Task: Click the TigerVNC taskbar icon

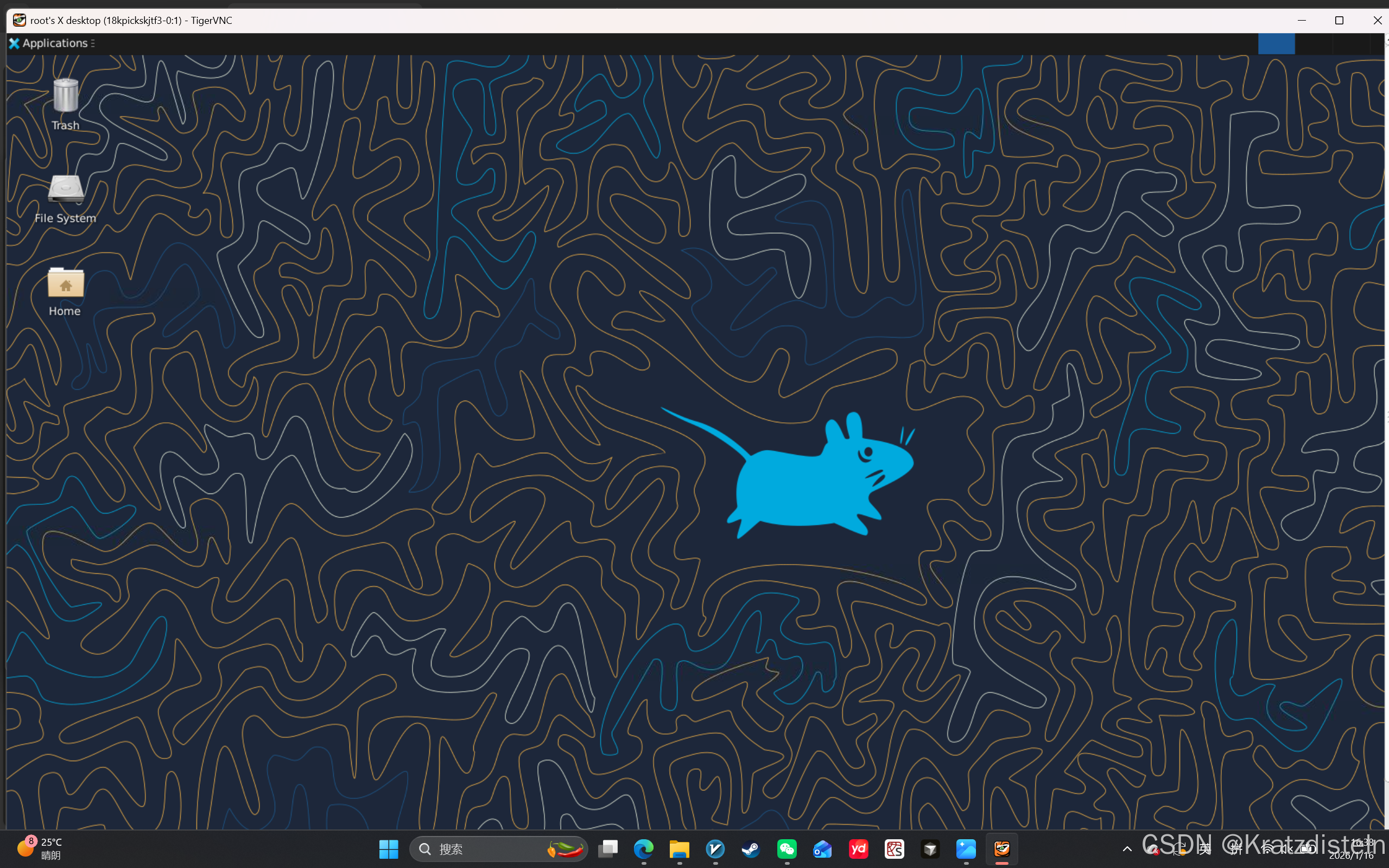Action: [1001, 848]
